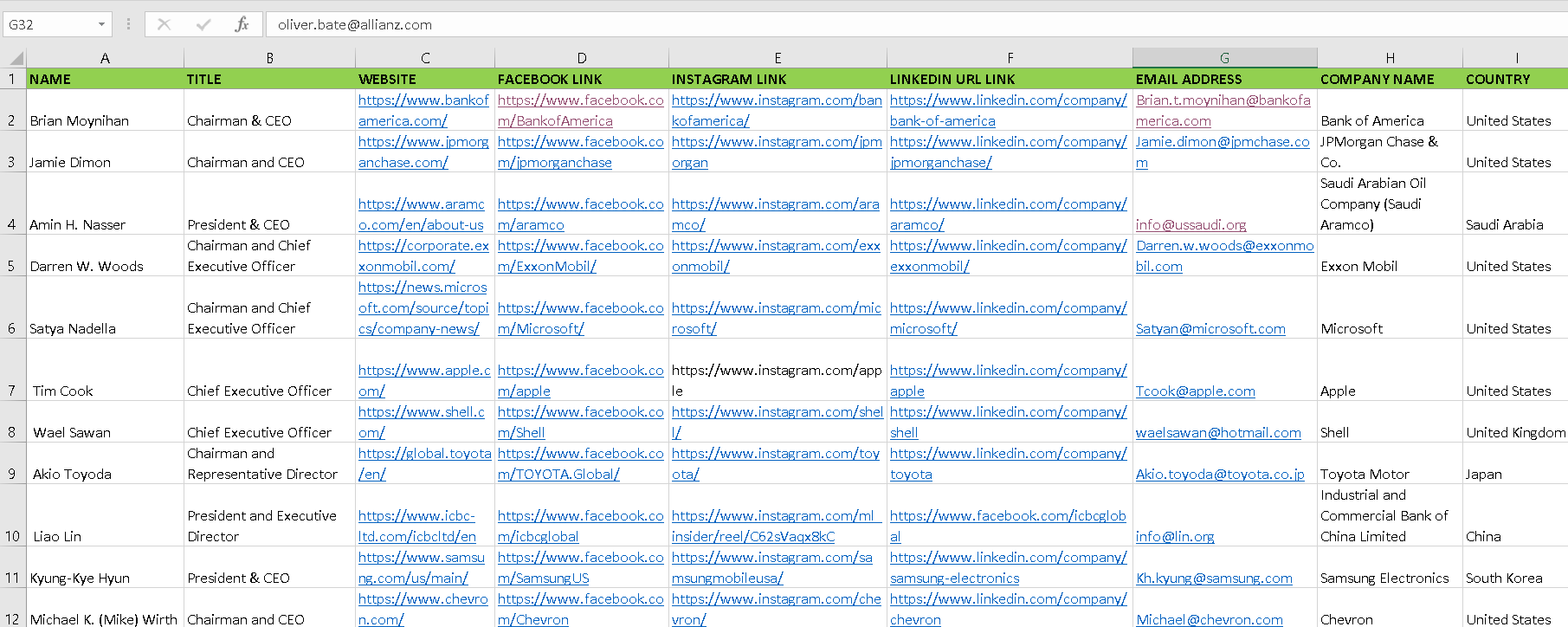The height and width of the screenshot is (627, 1568).
Task: Select the Saudi Arabia country cell
Action: pyautogui.click(x=1516, y=204)
